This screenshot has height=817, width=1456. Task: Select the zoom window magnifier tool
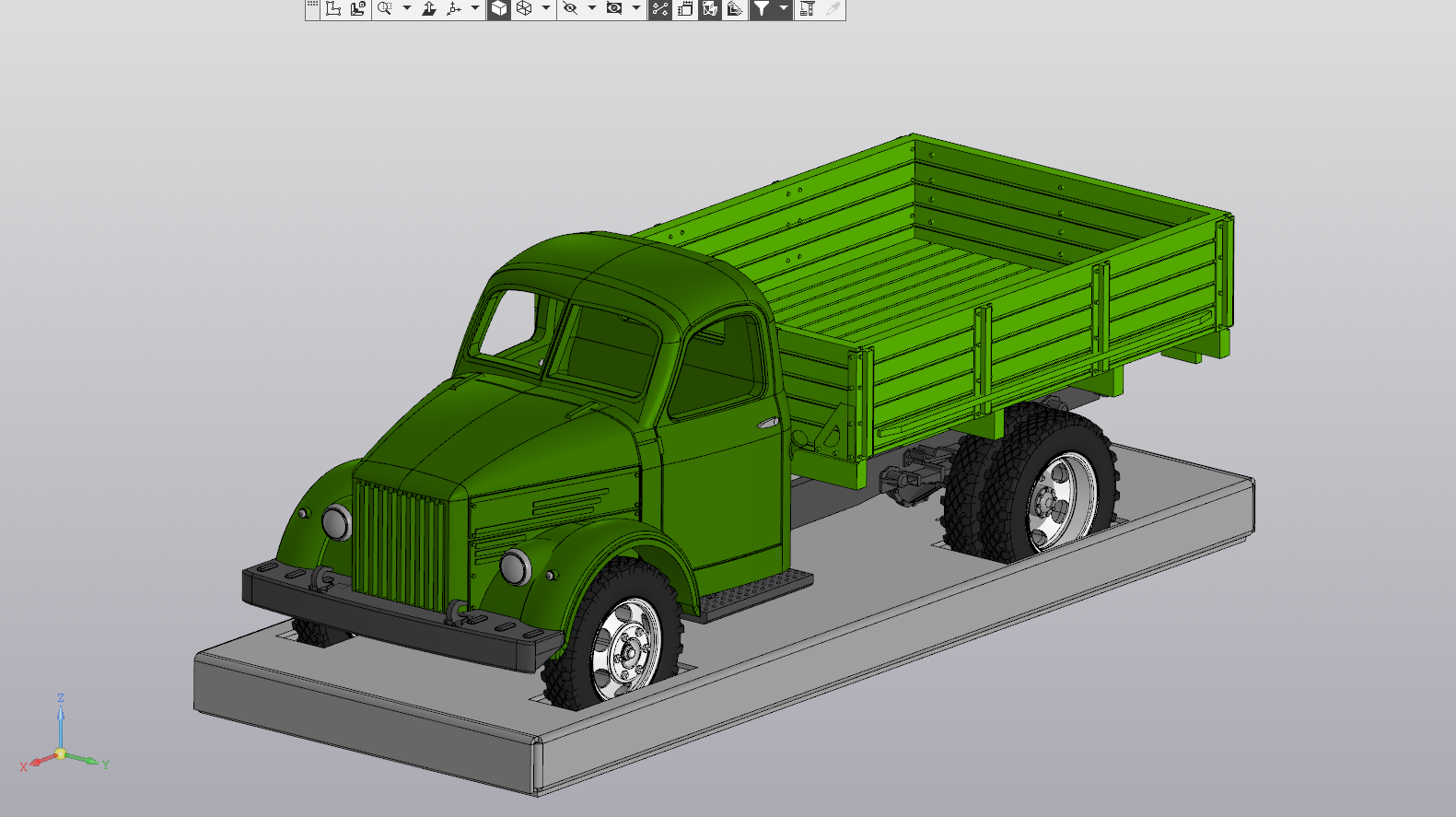(x=385, y=9)
